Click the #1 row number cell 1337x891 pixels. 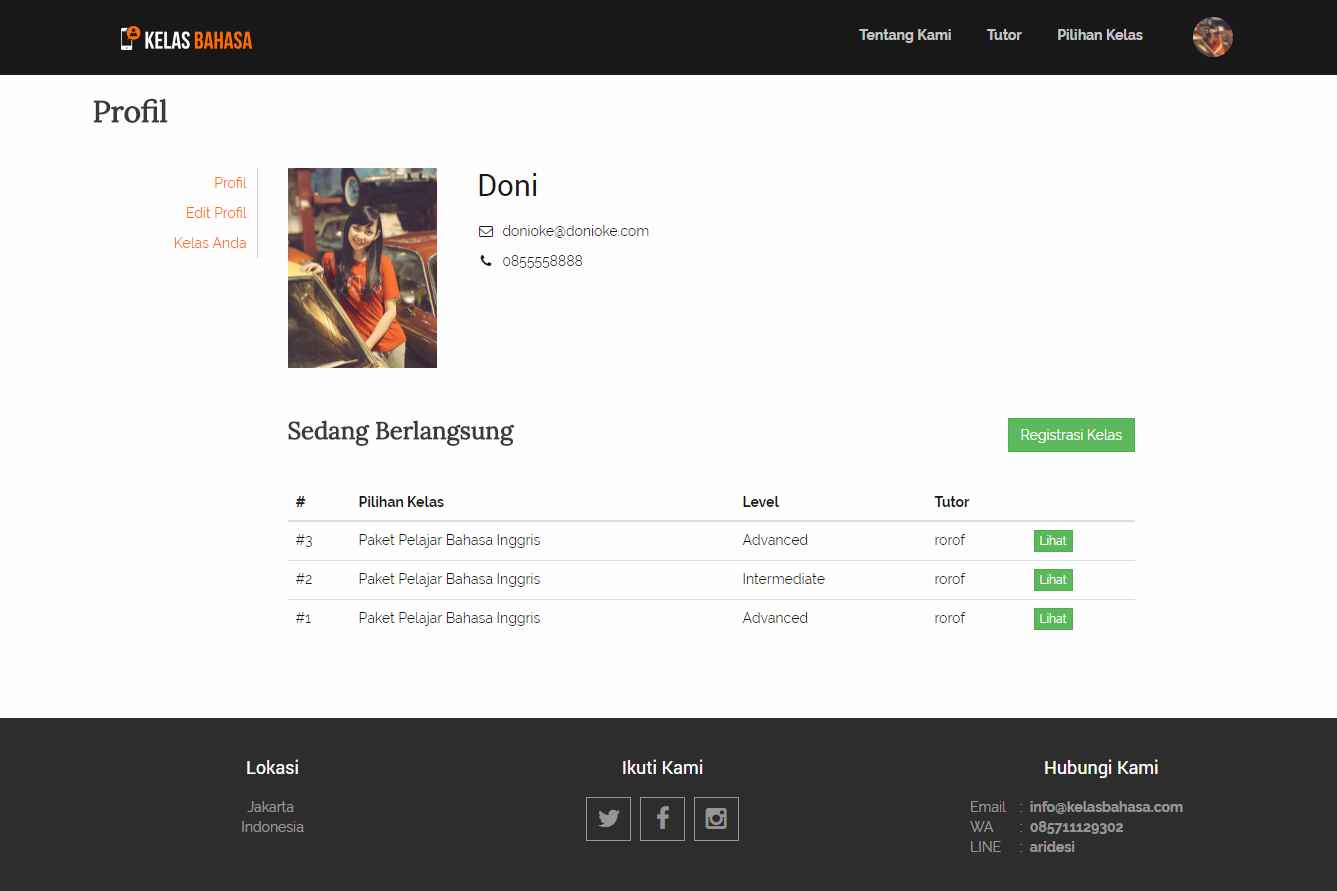pos(303,619)
